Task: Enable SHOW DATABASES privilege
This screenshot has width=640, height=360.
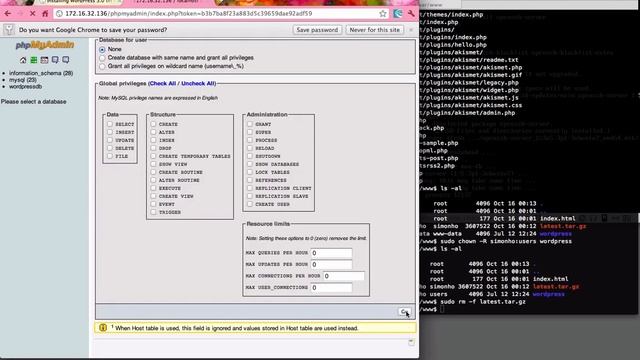Action: 250,164
